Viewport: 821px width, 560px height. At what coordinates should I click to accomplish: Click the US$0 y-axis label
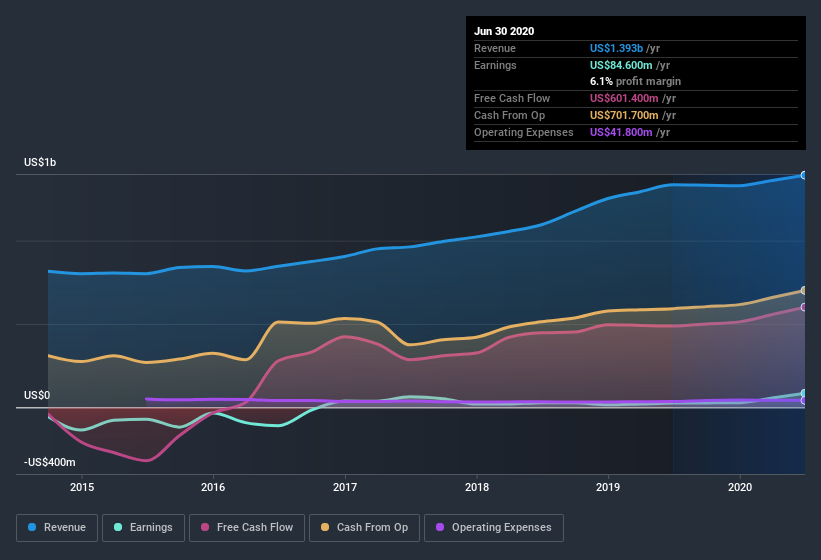point(37,395)
